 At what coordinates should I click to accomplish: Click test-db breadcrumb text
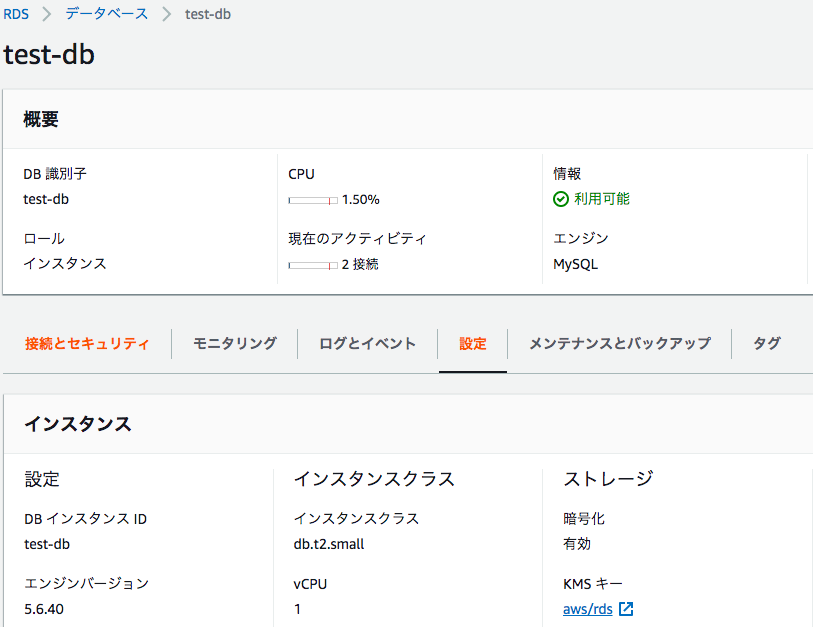208,14
